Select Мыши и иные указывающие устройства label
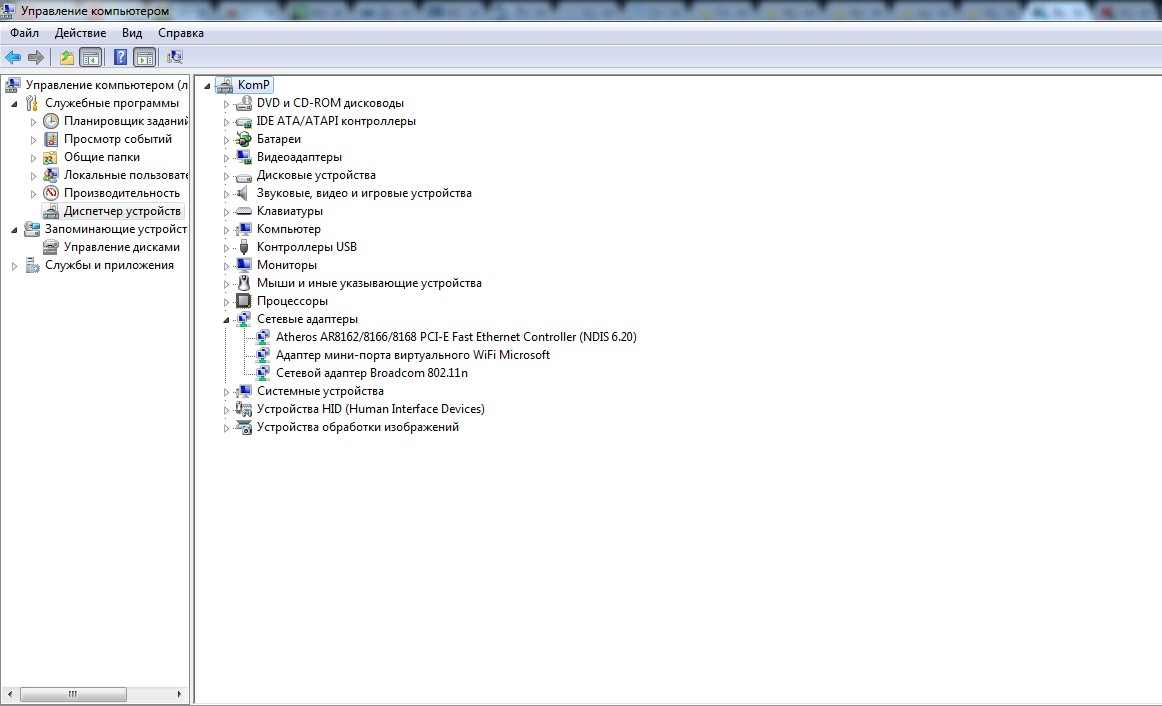 (x=369, y=283)
